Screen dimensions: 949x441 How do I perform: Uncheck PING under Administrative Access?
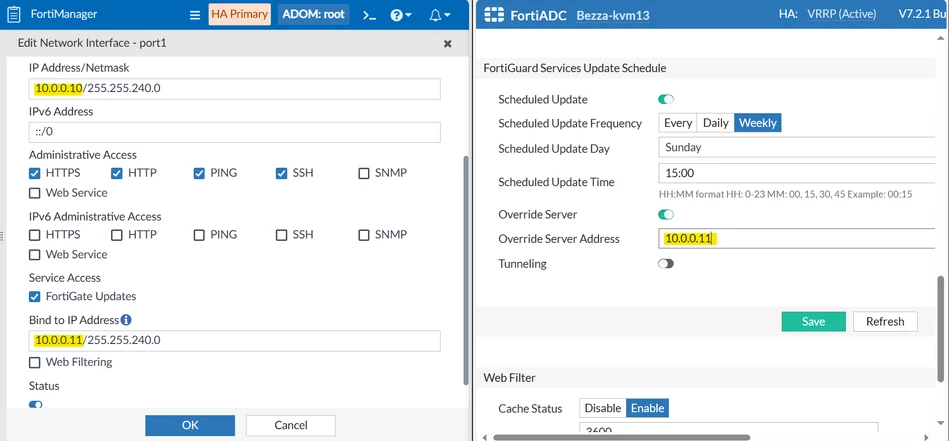pyautogui.click(x=200, y=173)
